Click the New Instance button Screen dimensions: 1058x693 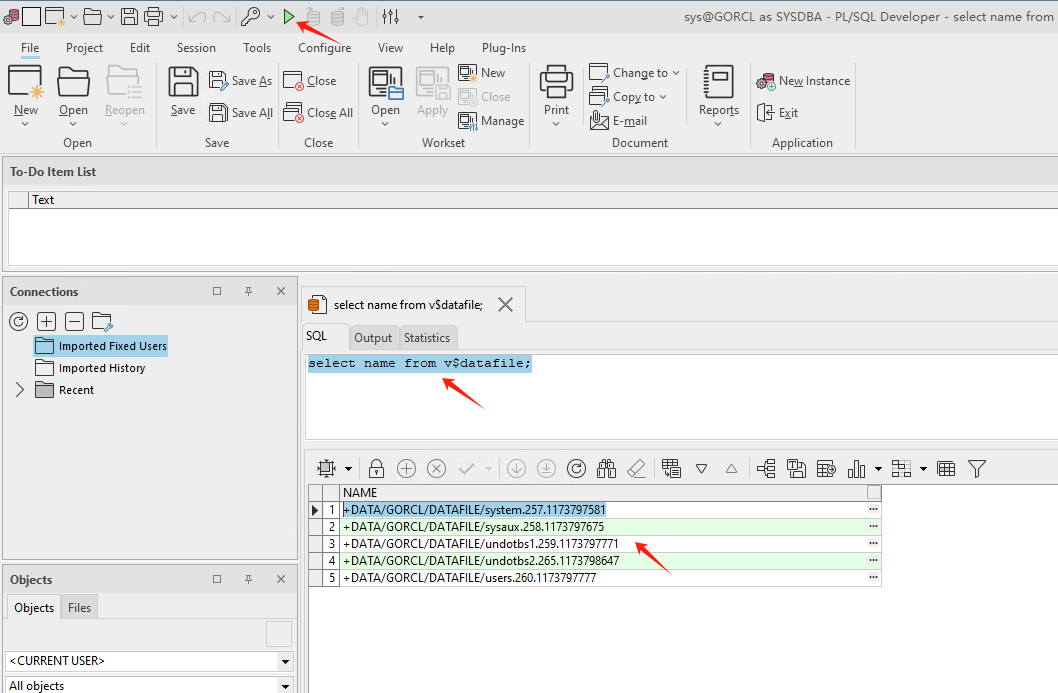pyautogui.click(x=803, y=80)
